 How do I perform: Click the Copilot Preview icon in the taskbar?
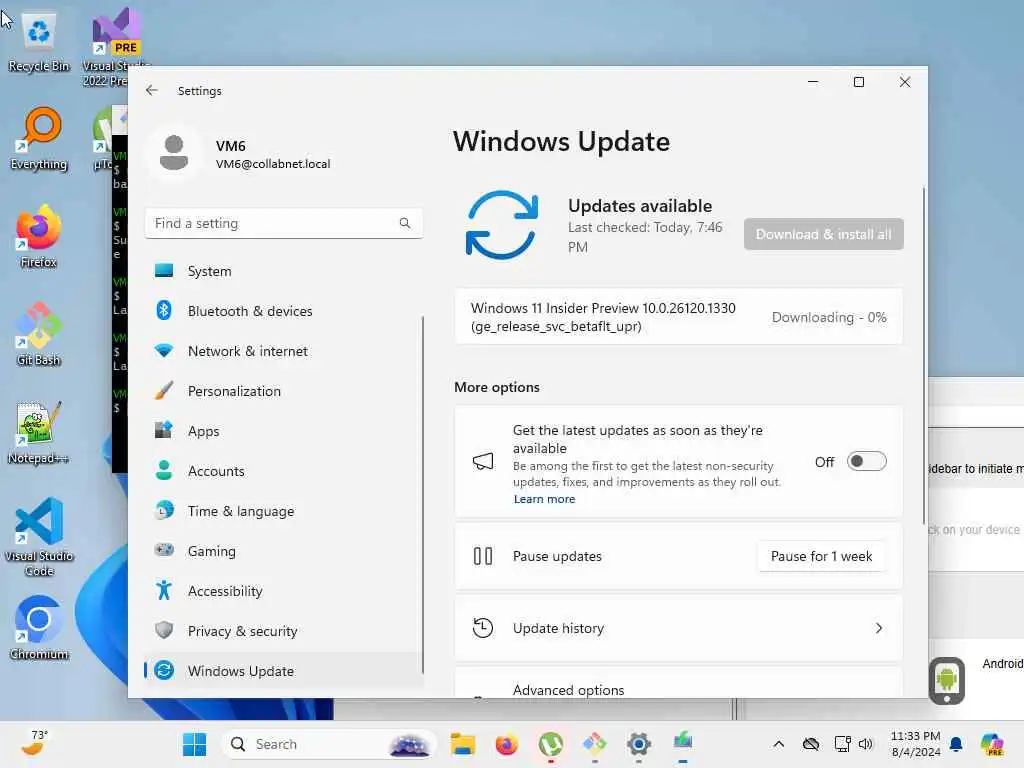pos(992,744)
